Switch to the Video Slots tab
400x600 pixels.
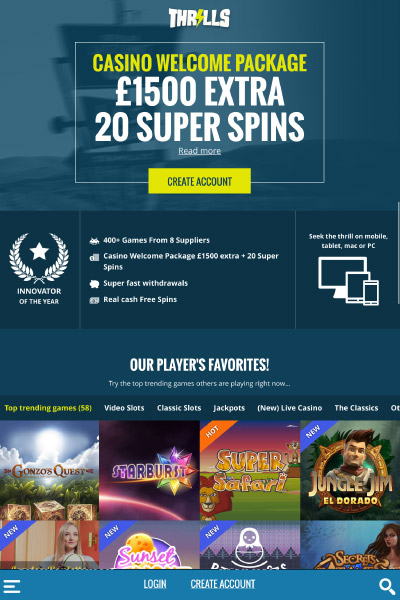pyautogui.click(x=124, y=408)
